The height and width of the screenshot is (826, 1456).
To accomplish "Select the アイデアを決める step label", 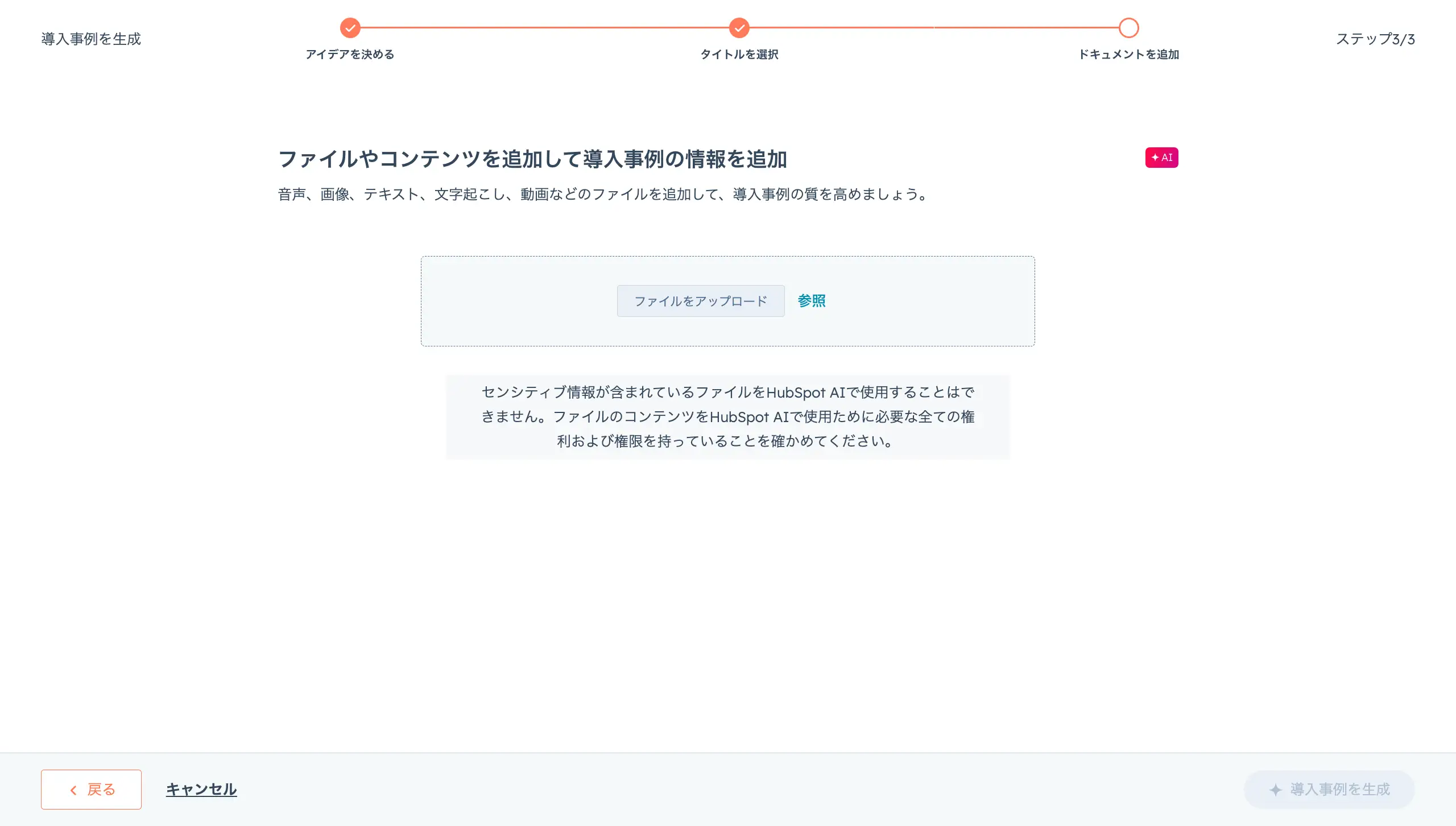I will [350, 54].
